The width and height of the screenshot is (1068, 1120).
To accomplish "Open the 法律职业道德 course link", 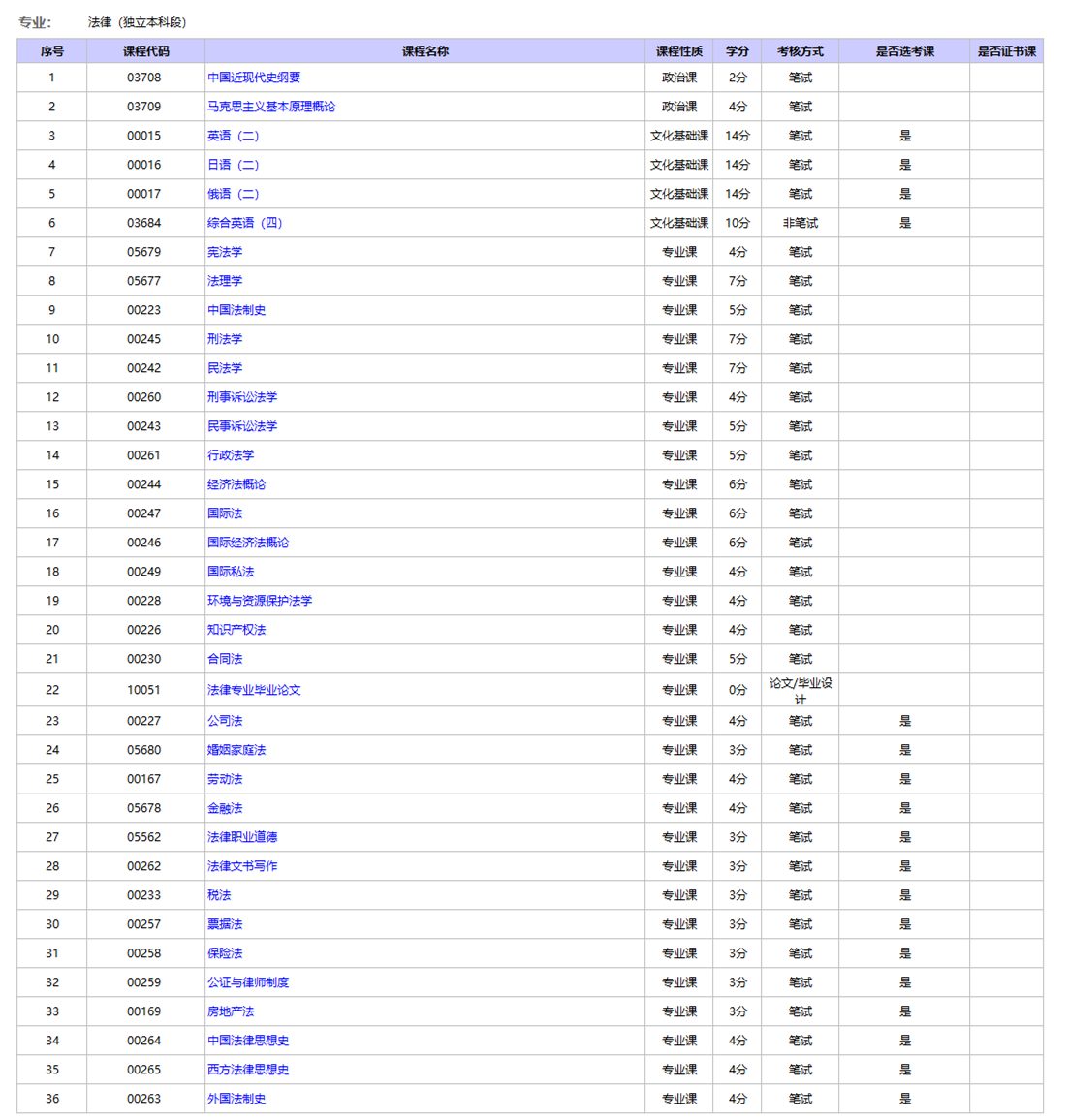I will point(242,837).
